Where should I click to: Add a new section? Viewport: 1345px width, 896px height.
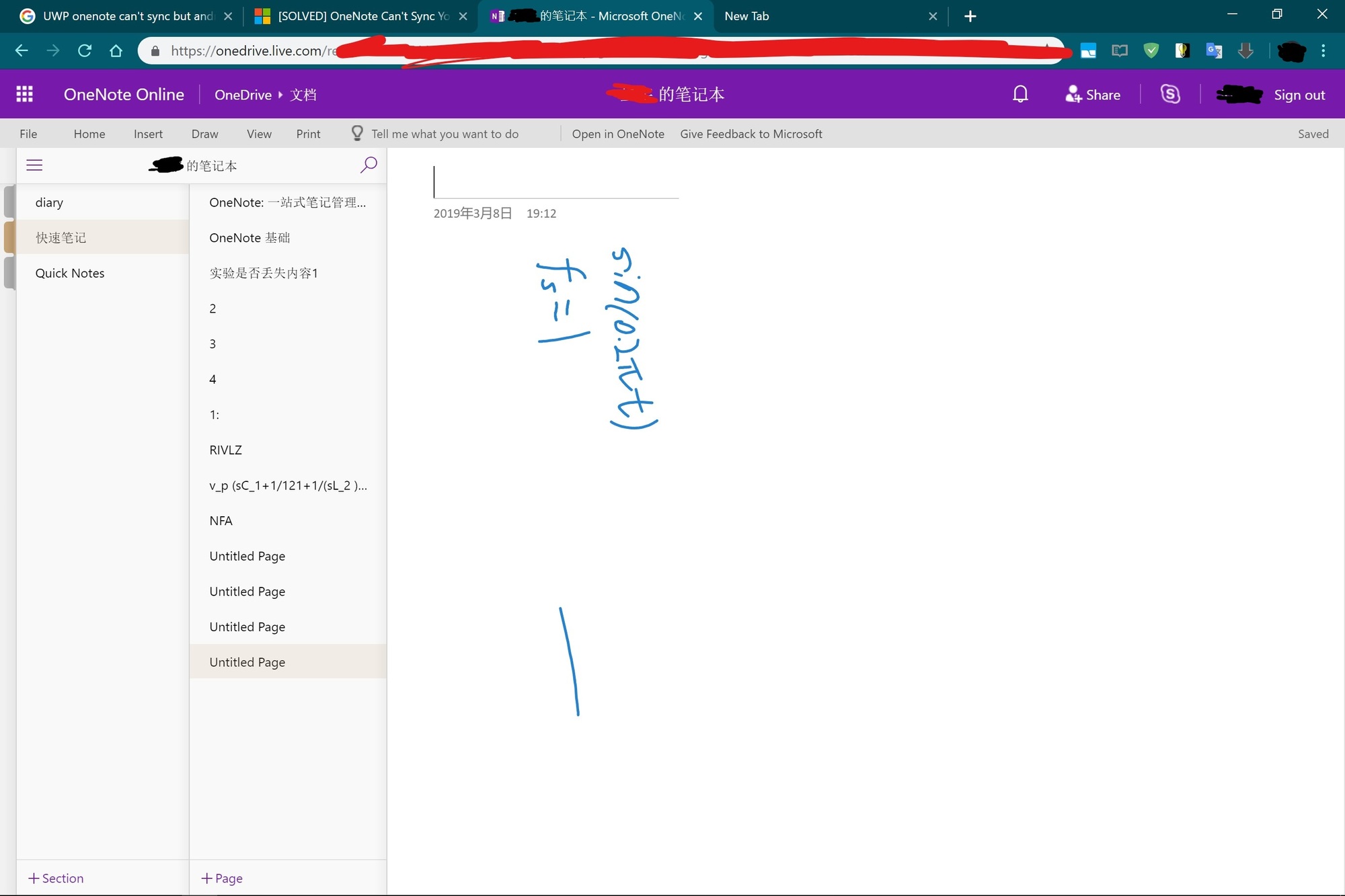56,878
